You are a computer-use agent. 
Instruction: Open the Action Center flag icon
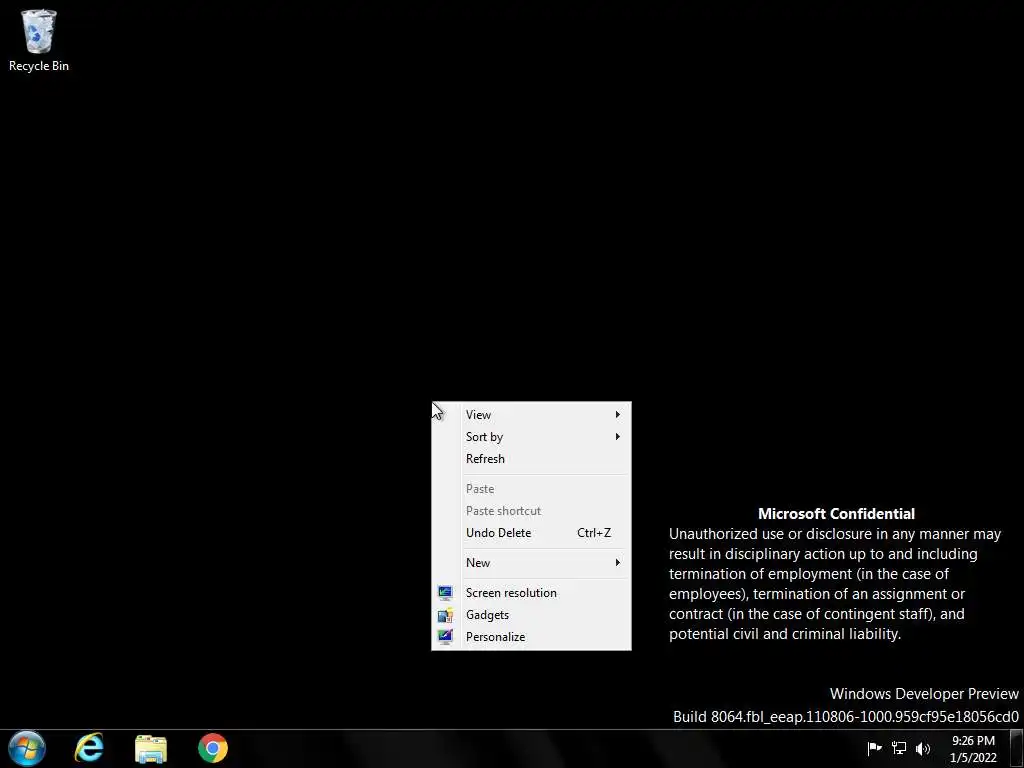(x=874, y=748)
